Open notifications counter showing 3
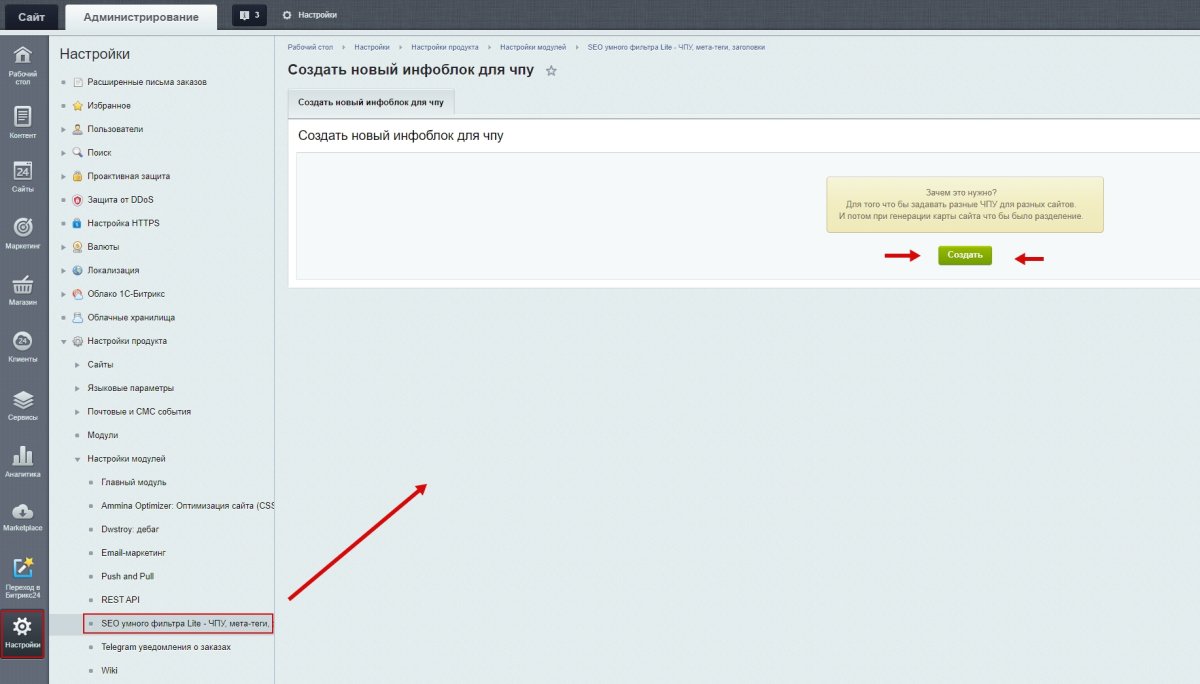 point(251,15)
